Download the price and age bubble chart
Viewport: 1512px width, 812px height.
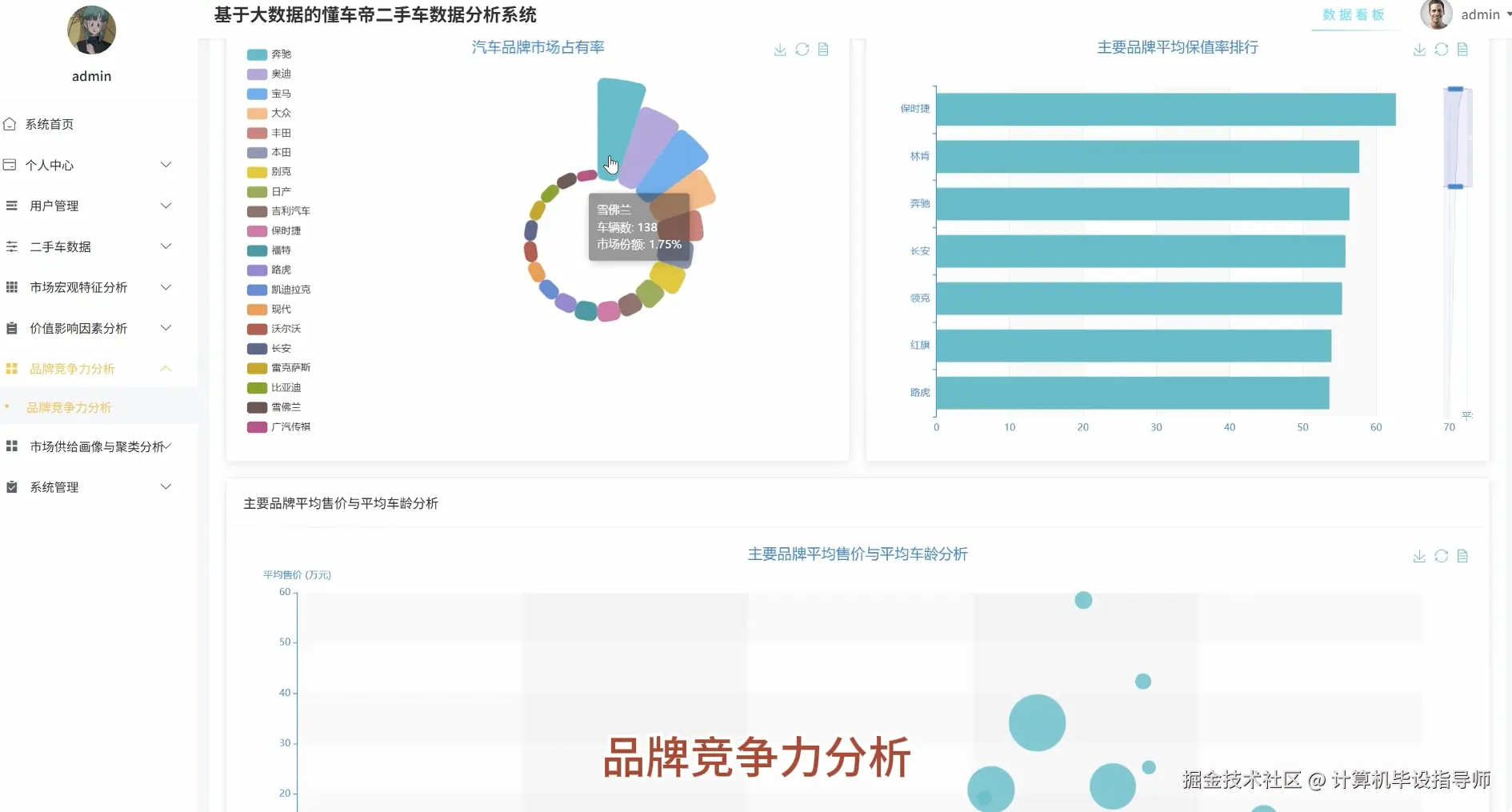point(1419,556)
